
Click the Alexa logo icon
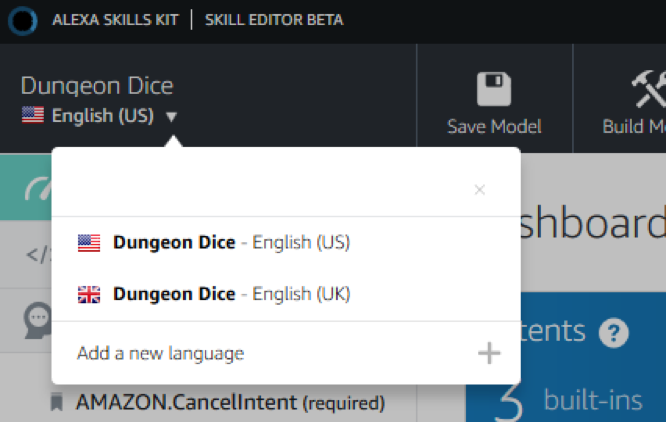[x=20, y=20]
